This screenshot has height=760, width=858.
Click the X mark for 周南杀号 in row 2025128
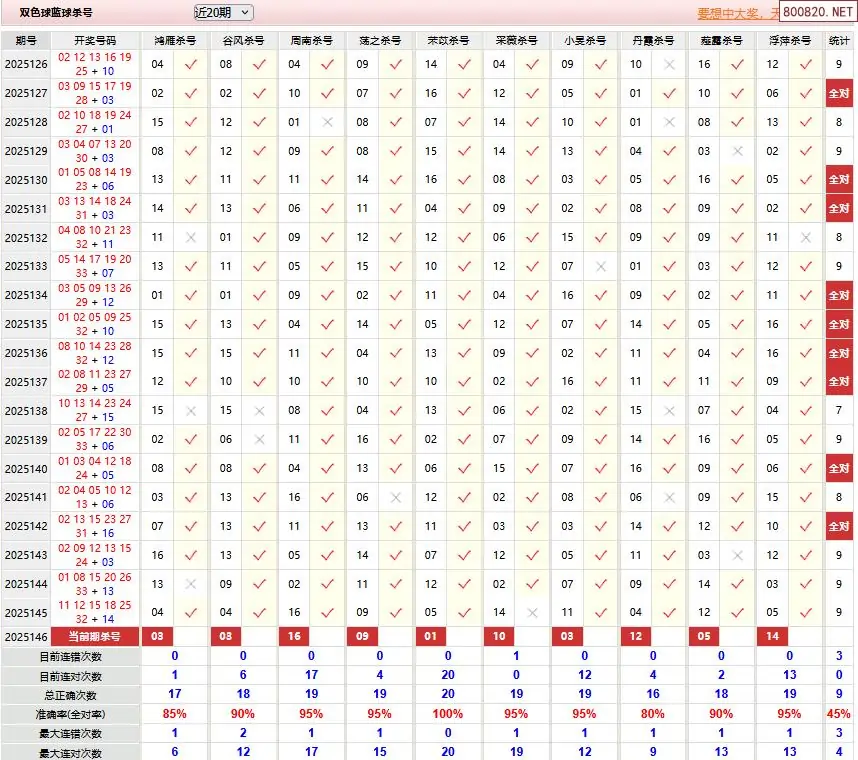click(x=328, y=122)
